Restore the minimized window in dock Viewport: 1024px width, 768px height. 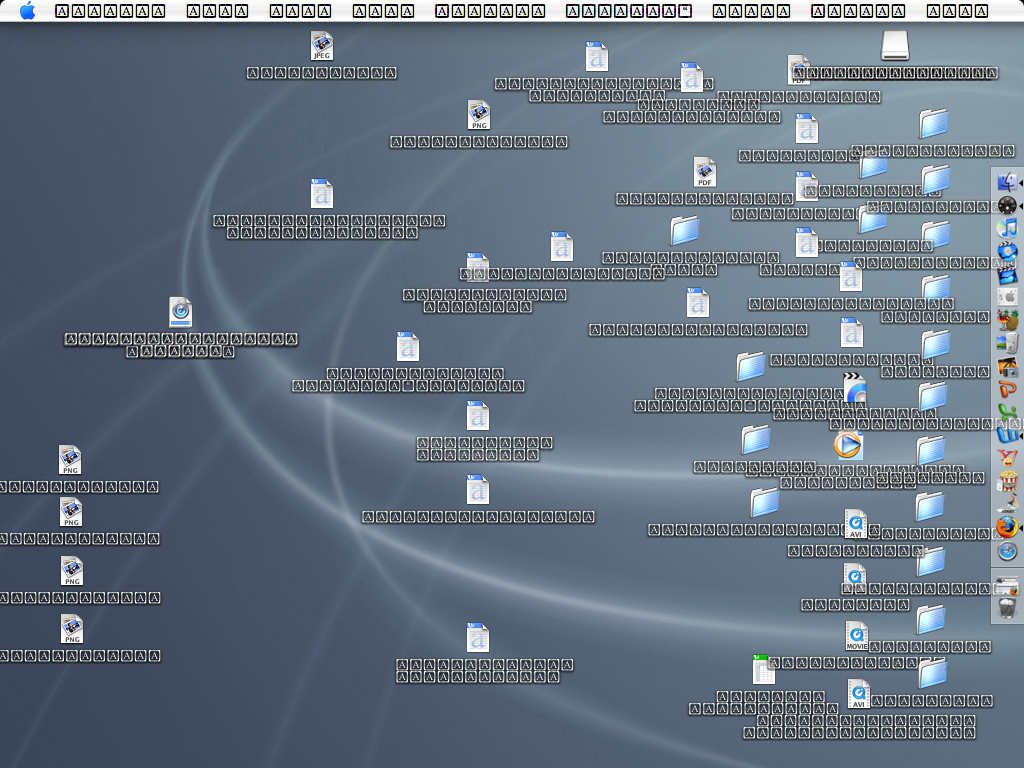click(x=1007, y=586)
